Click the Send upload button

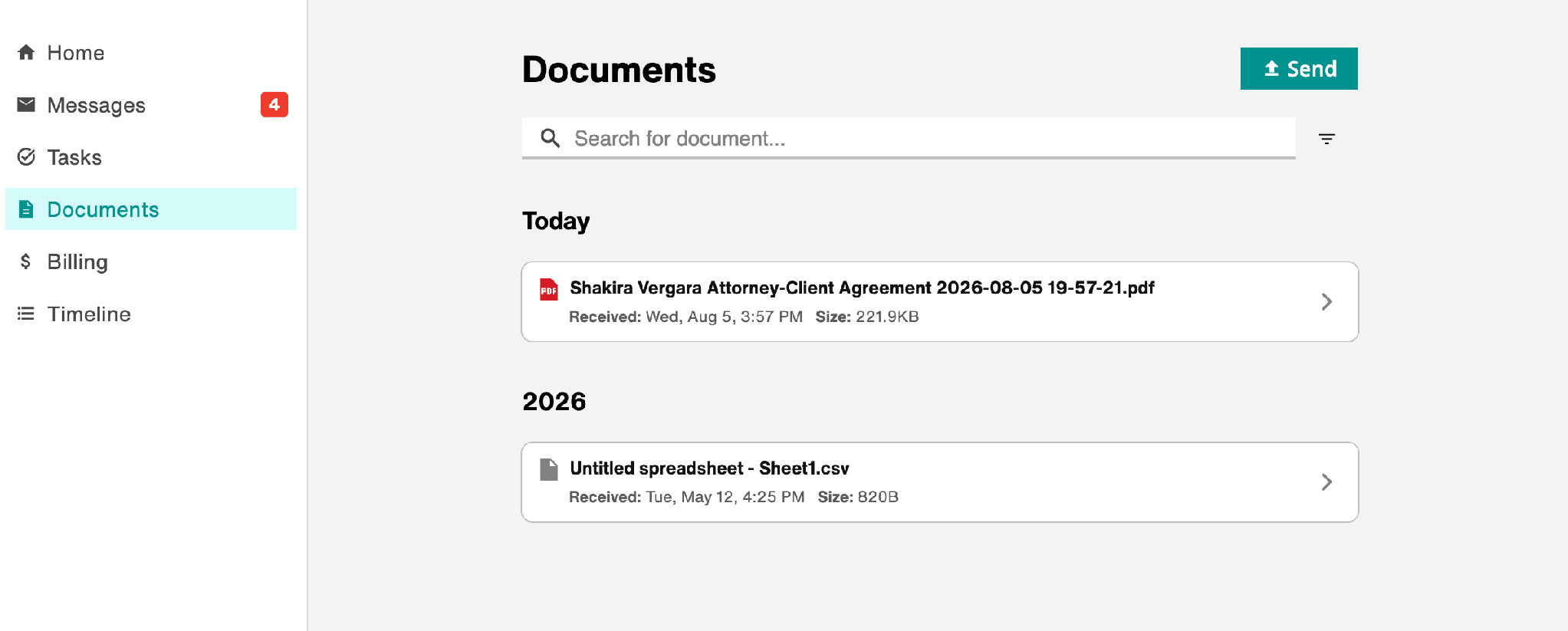pyautogui.click(x=1299, y=69)
